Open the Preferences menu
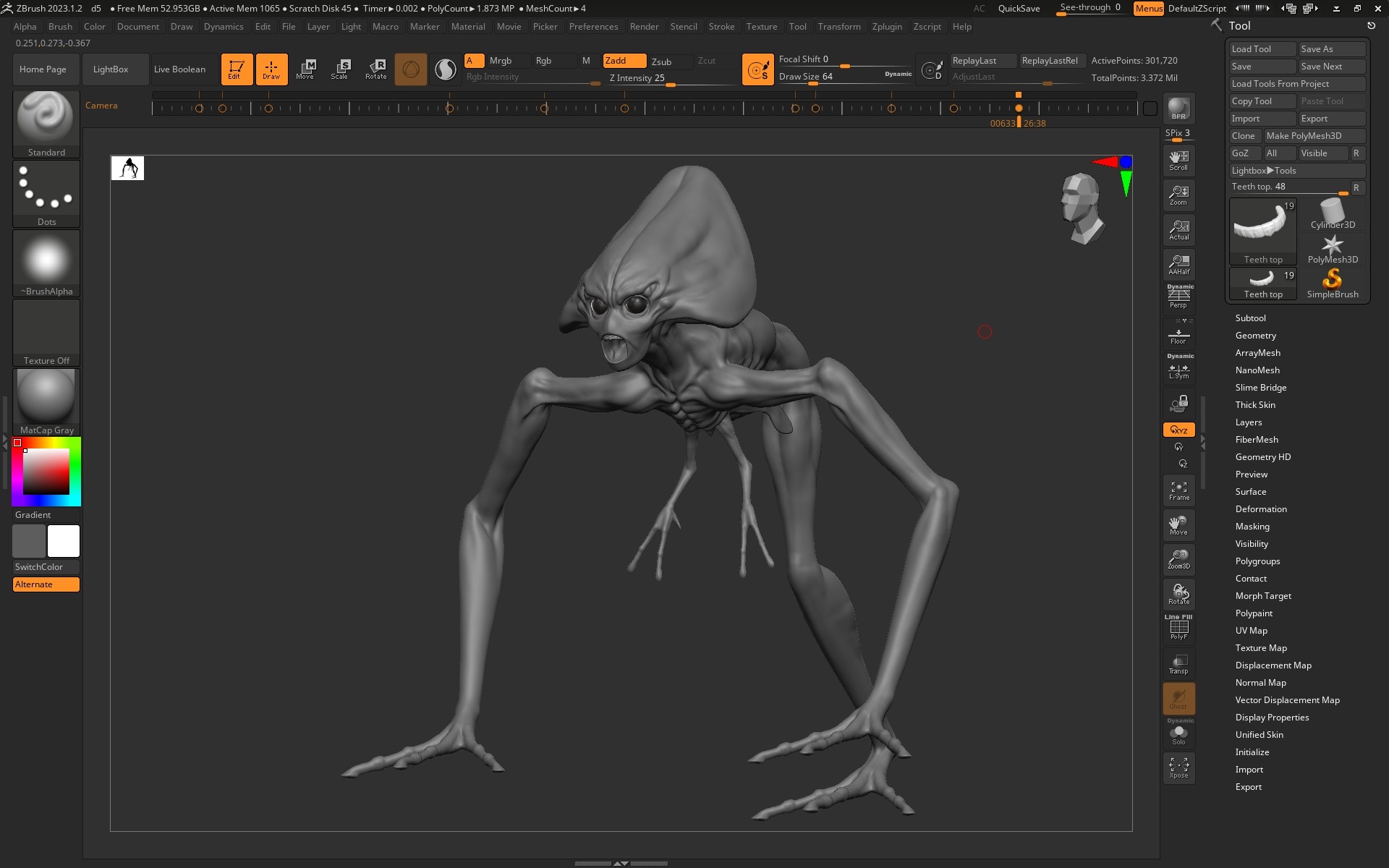The height and width of the screenshot is (868, 1389). (593, 27)
